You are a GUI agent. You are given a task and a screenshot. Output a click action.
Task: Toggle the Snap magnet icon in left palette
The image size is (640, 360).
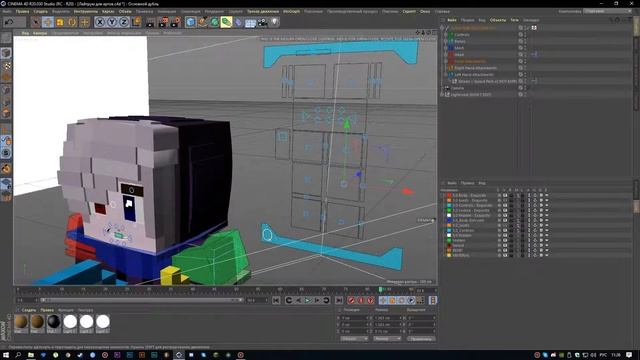tap(6, 141)
